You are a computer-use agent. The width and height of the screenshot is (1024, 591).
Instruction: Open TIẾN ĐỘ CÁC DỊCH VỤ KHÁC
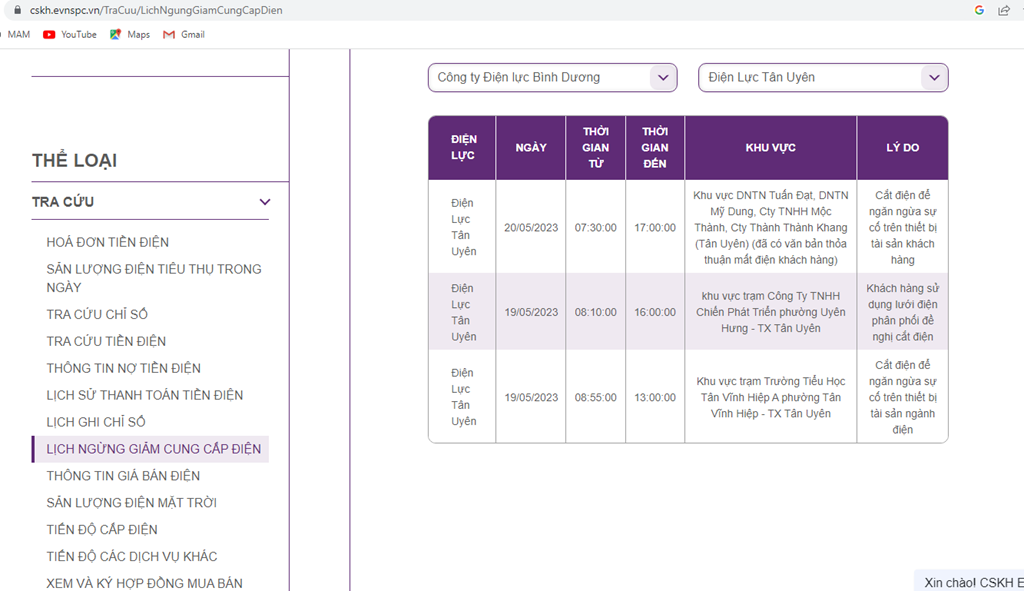[132, 556]
